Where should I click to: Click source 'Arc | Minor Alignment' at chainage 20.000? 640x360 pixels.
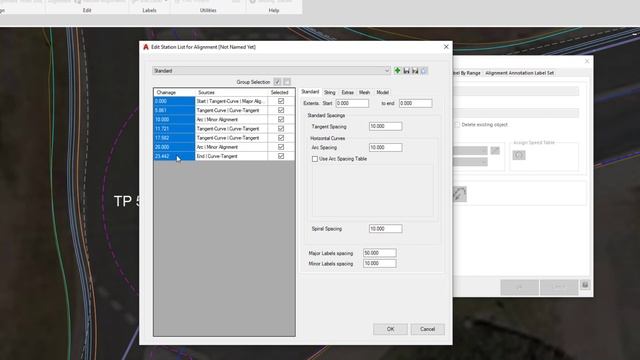231,147
